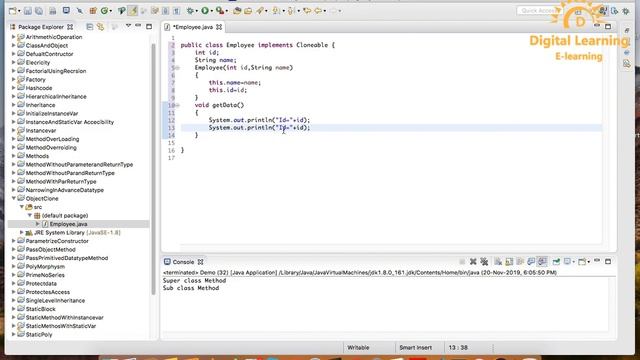Switch to the Employee.java editor tab
This screenshot has height=360, width=640.
[x=193, y=27]
